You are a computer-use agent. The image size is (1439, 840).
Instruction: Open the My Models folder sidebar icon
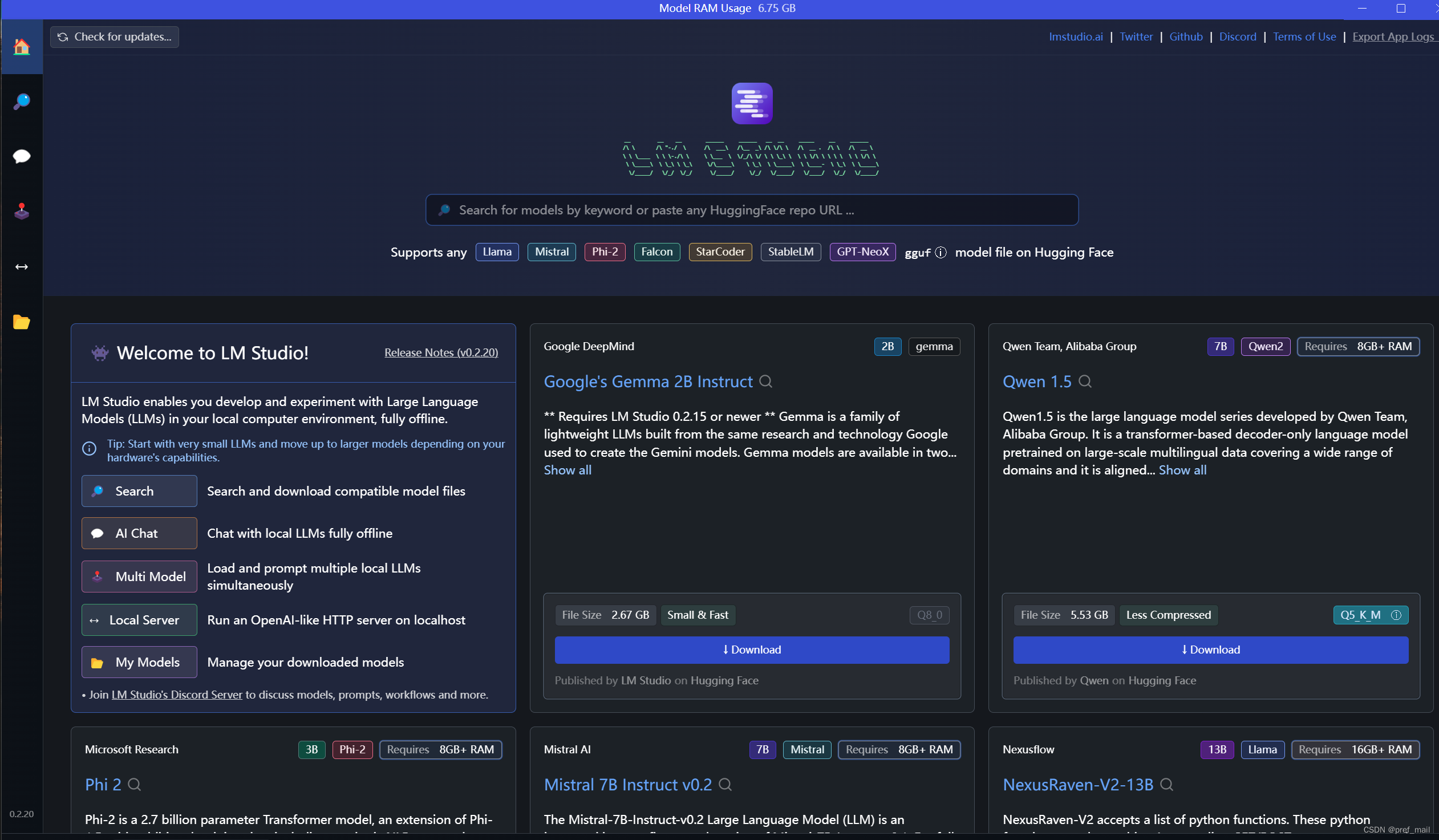pos(22,322)
